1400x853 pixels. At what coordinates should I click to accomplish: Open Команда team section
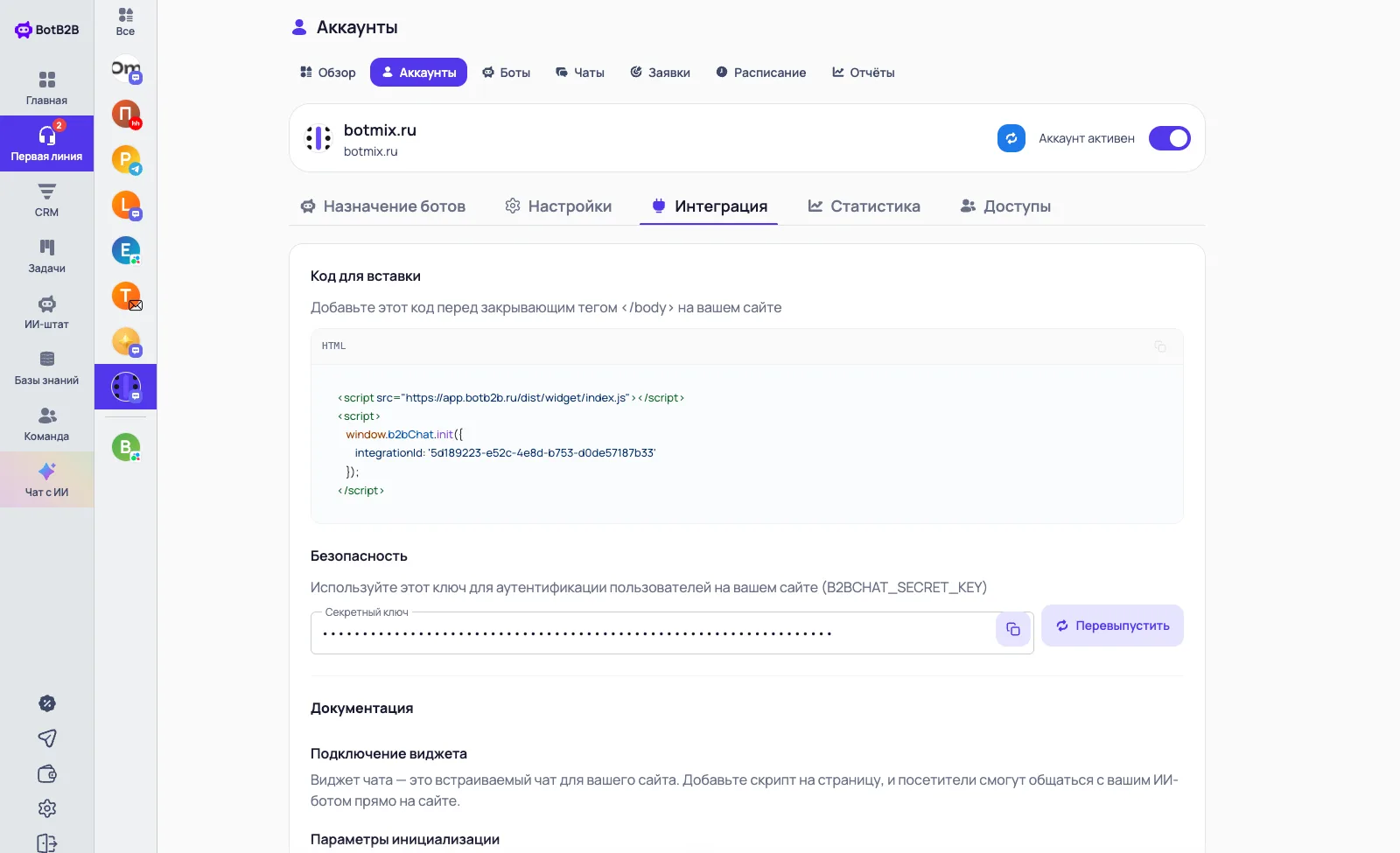[46, 423]
